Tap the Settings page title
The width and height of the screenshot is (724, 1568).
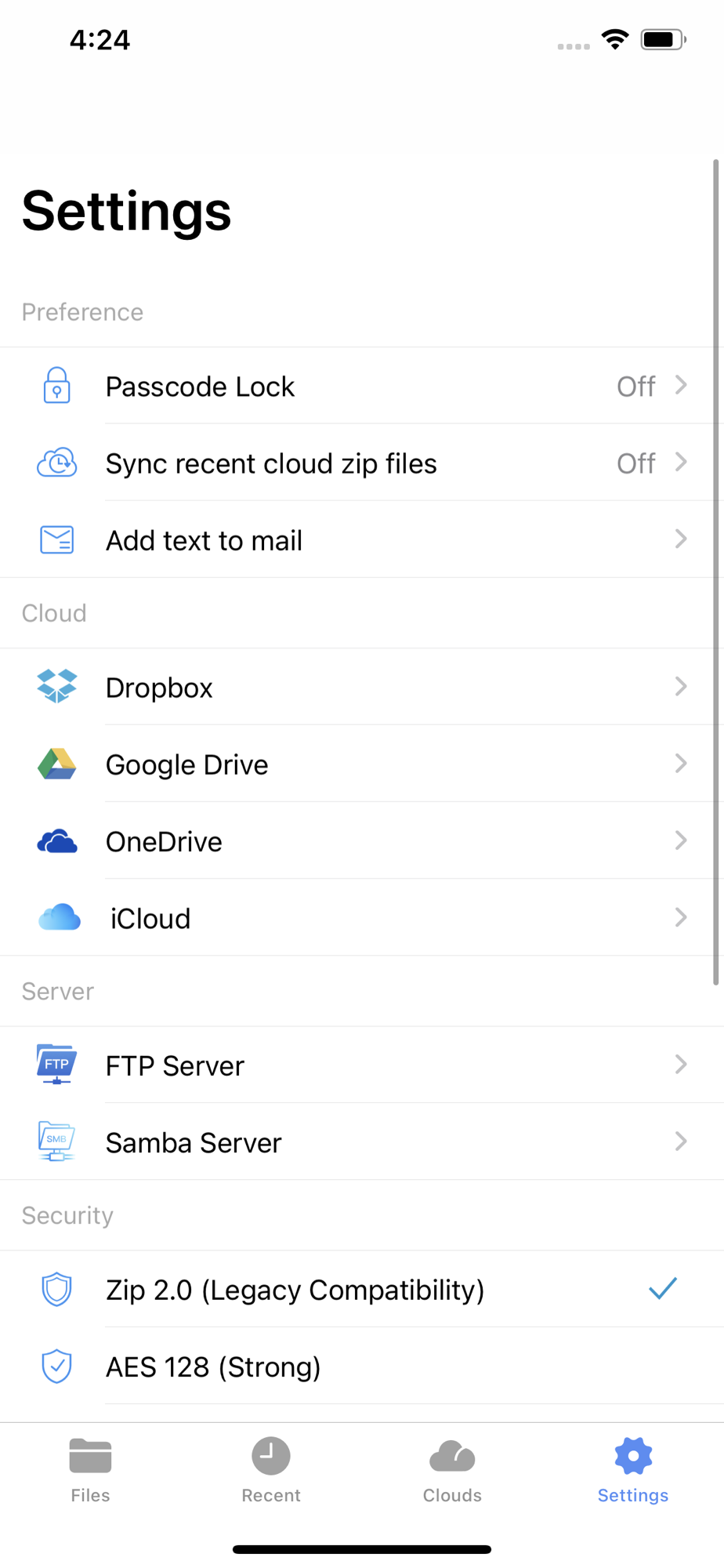[126, 212]
